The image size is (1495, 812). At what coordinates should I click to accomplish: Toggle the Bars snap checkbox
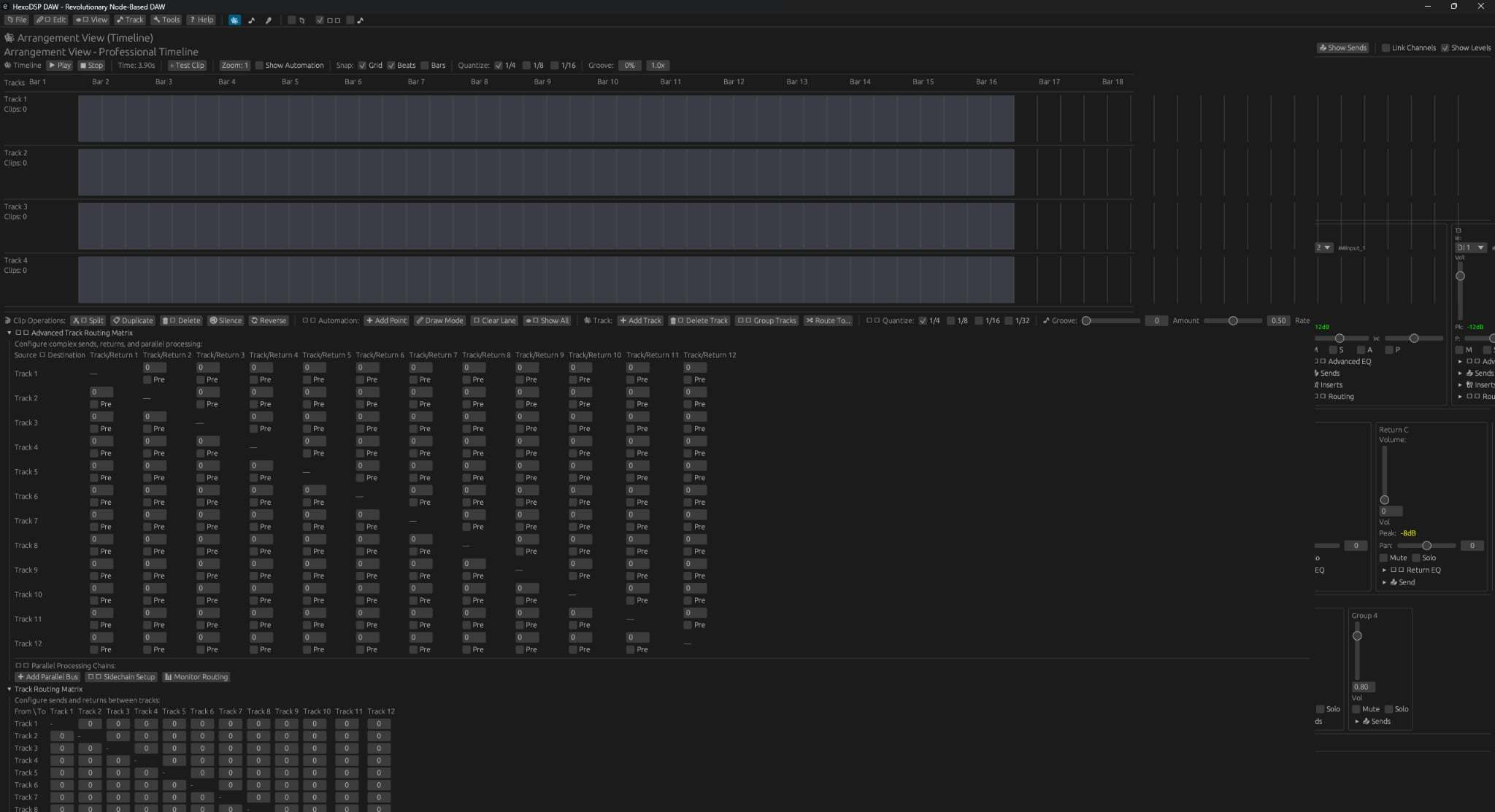[x=425, y=66]
